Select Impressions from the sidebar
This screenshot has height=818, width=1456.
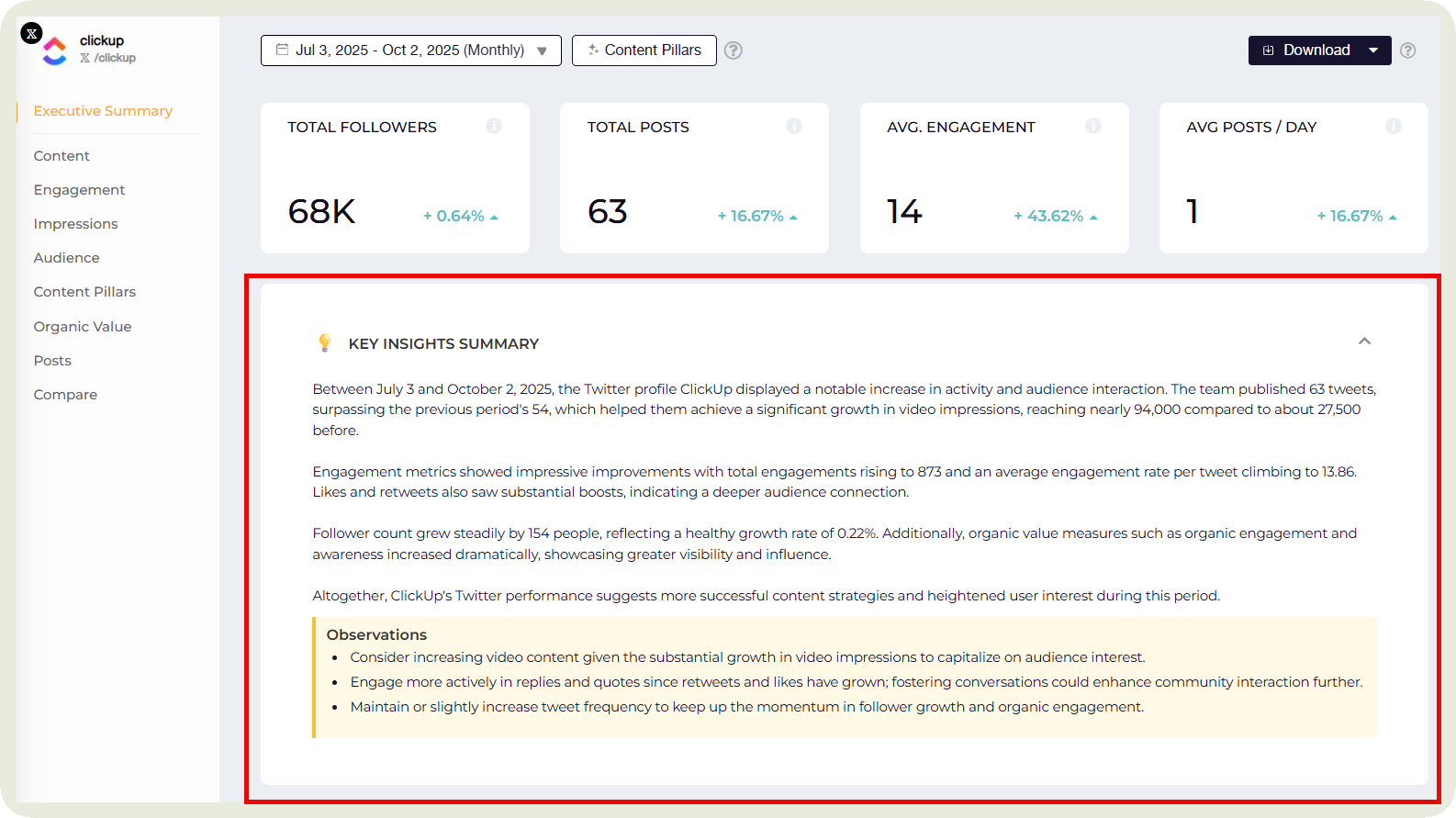(75, 224)
